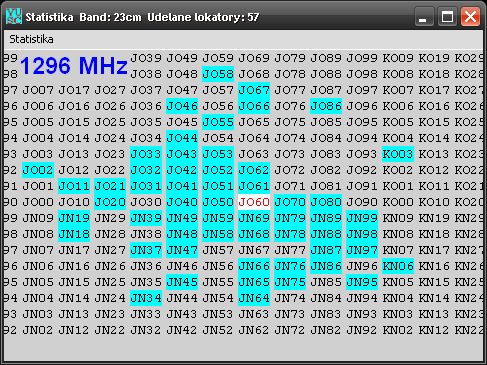487x365 pixels.
Task: Click locator cell JN87
Action: click(326, 250)
